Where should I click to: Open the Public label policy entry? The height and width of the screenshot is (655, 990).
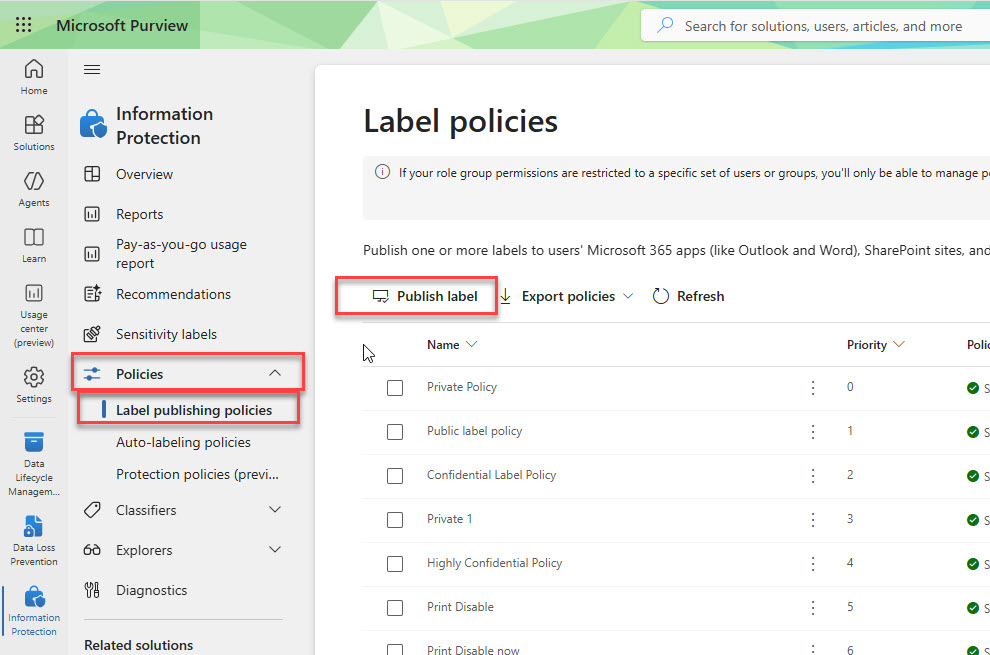[x=474, y=431]
